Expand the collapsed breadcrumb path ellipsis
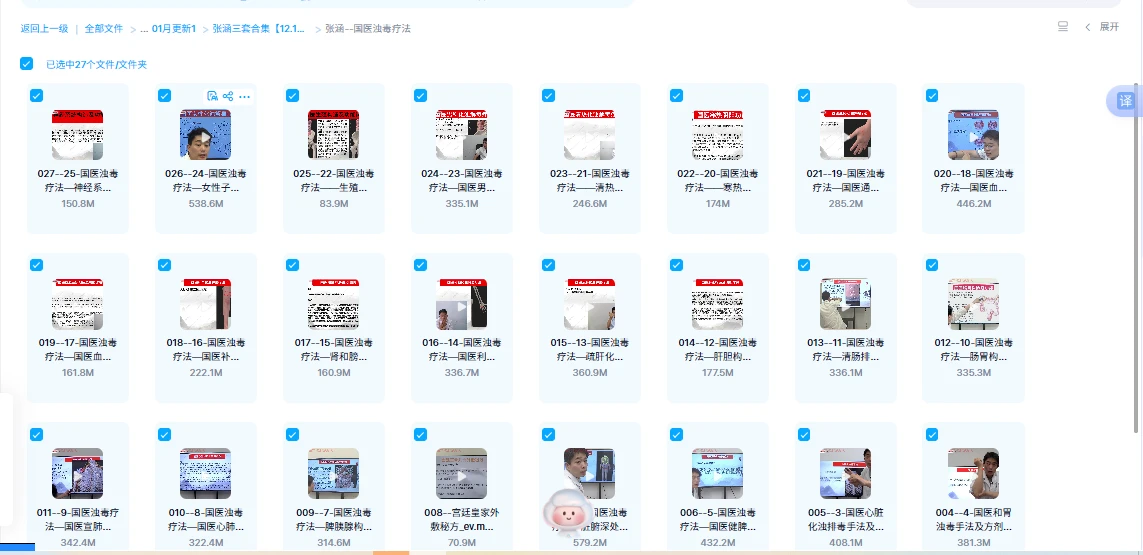The width and height of the screenshot is (1143, 555). pyautogui.click(x=144, y=29)
